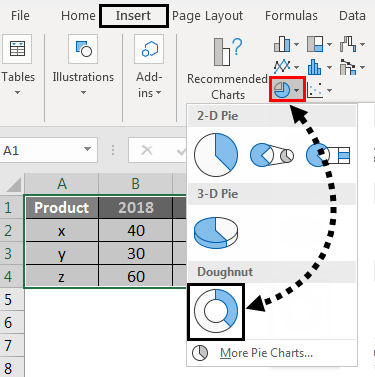Insert a Hierarchy treemap chart
Image resolution: width=375 pixels, height=377 pixels.
pyautogui.click(x=315, y=44)
